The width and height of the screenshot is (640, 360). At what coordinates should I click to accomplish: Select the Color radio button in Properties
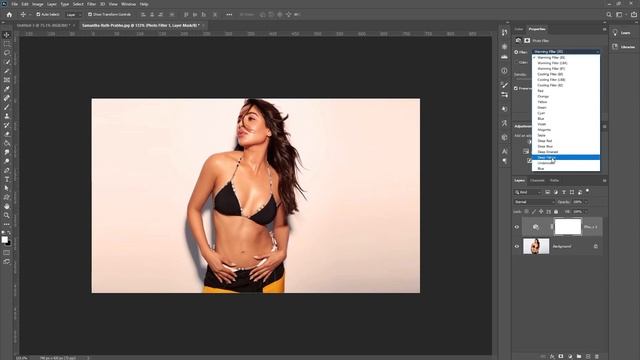(516, 62)
